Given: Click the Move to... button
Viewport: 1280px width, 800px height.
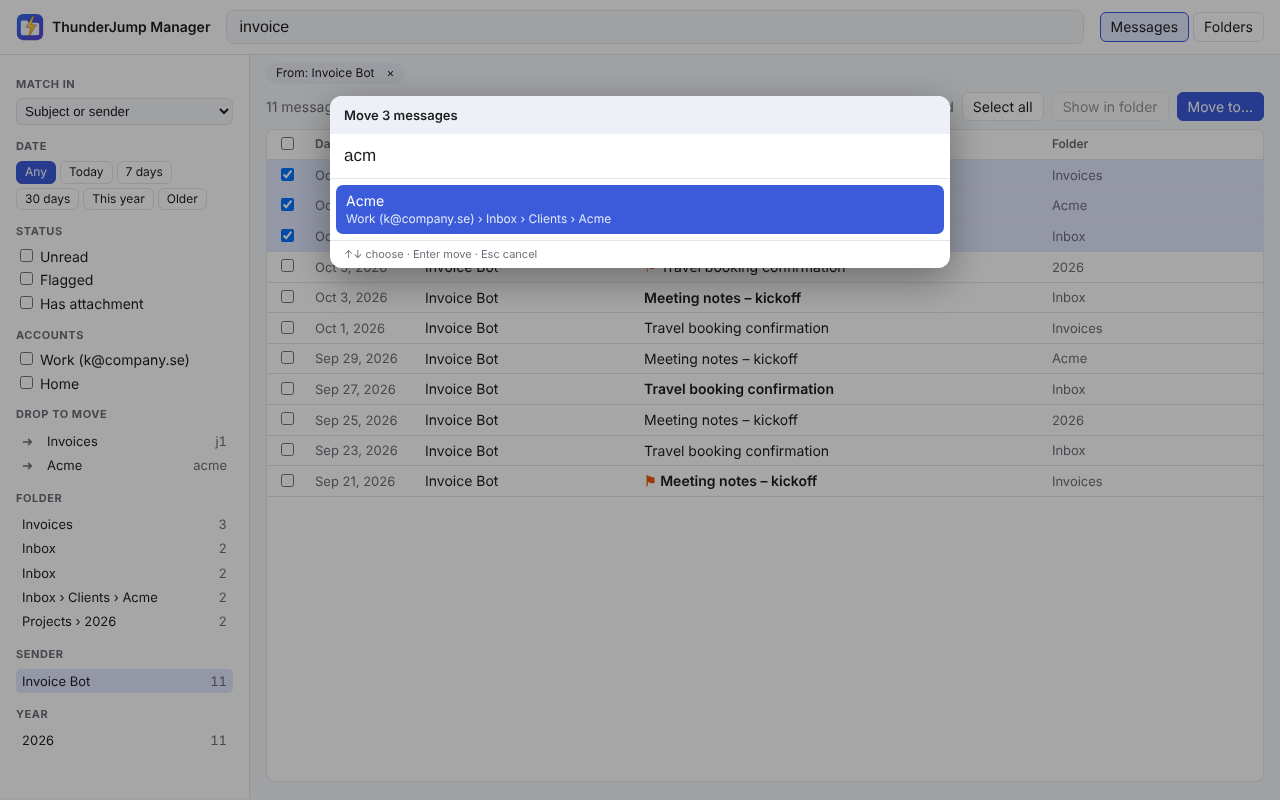Looking at the screenshot, I should 1220,107.
